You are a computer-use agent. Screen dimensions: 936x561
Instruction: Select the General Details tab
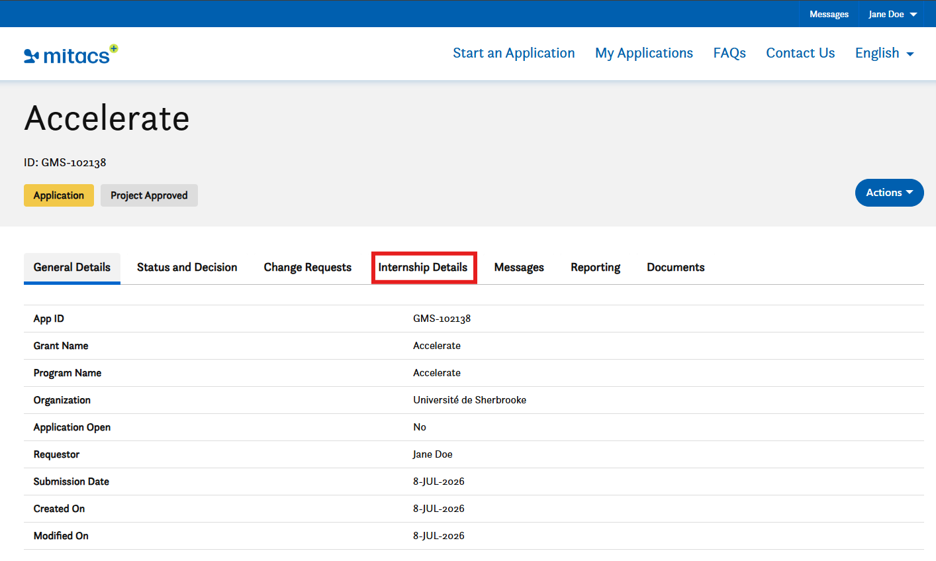coord(72,267)
